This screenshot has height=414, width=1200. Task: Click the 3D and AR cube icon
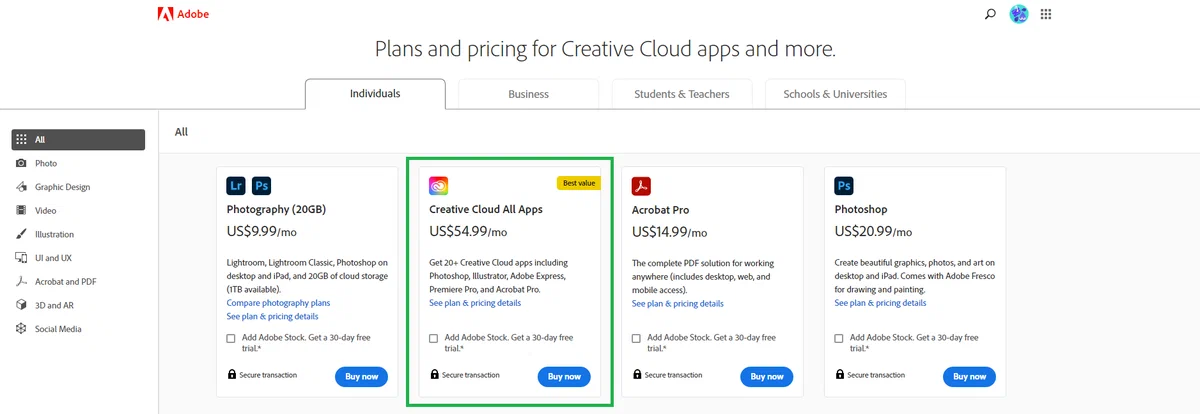pos(22,305)
